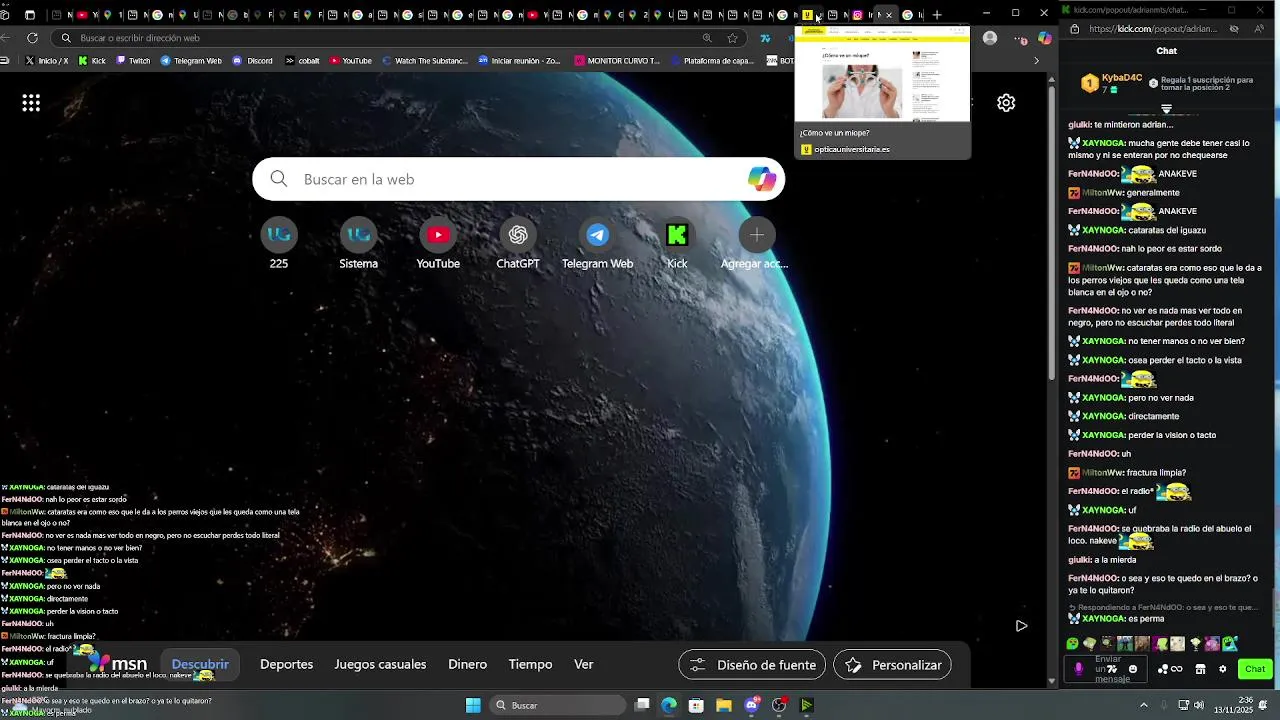Expand the bookmarks bar overflow chevron
The image size is (1280, 720).
(1036, 61)
